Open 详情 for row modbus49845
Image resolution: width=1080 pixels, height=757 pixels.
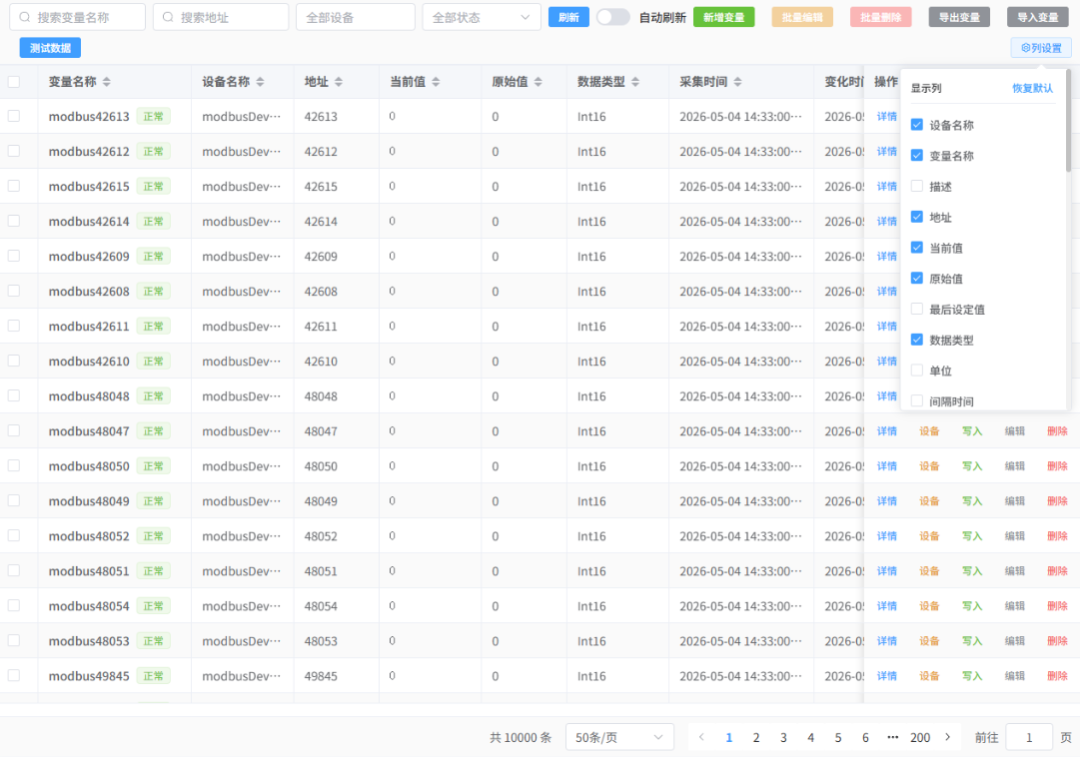point(887,676)
